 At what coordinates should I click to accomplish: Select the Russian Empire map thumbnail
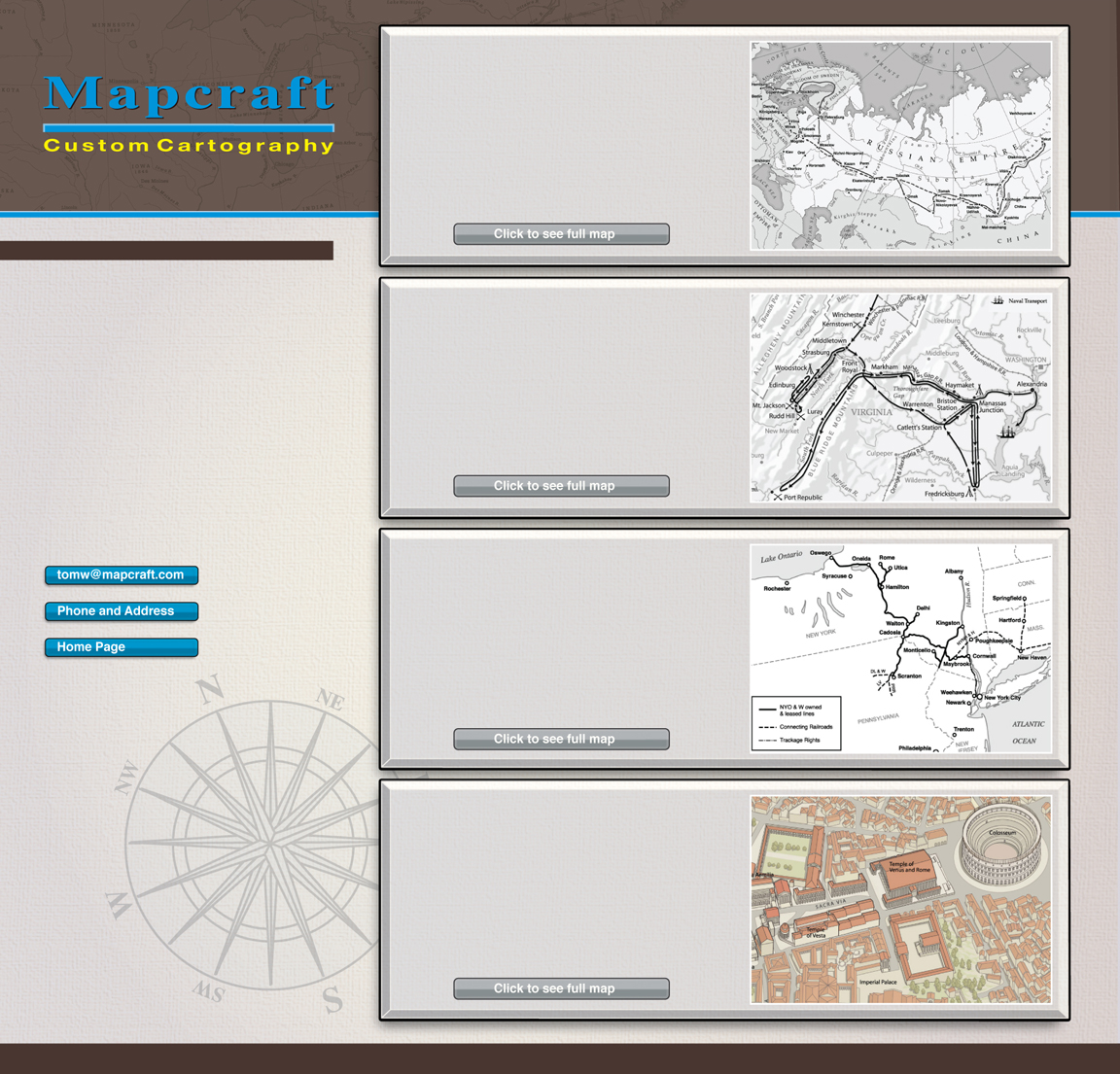[x=900, y=146]
